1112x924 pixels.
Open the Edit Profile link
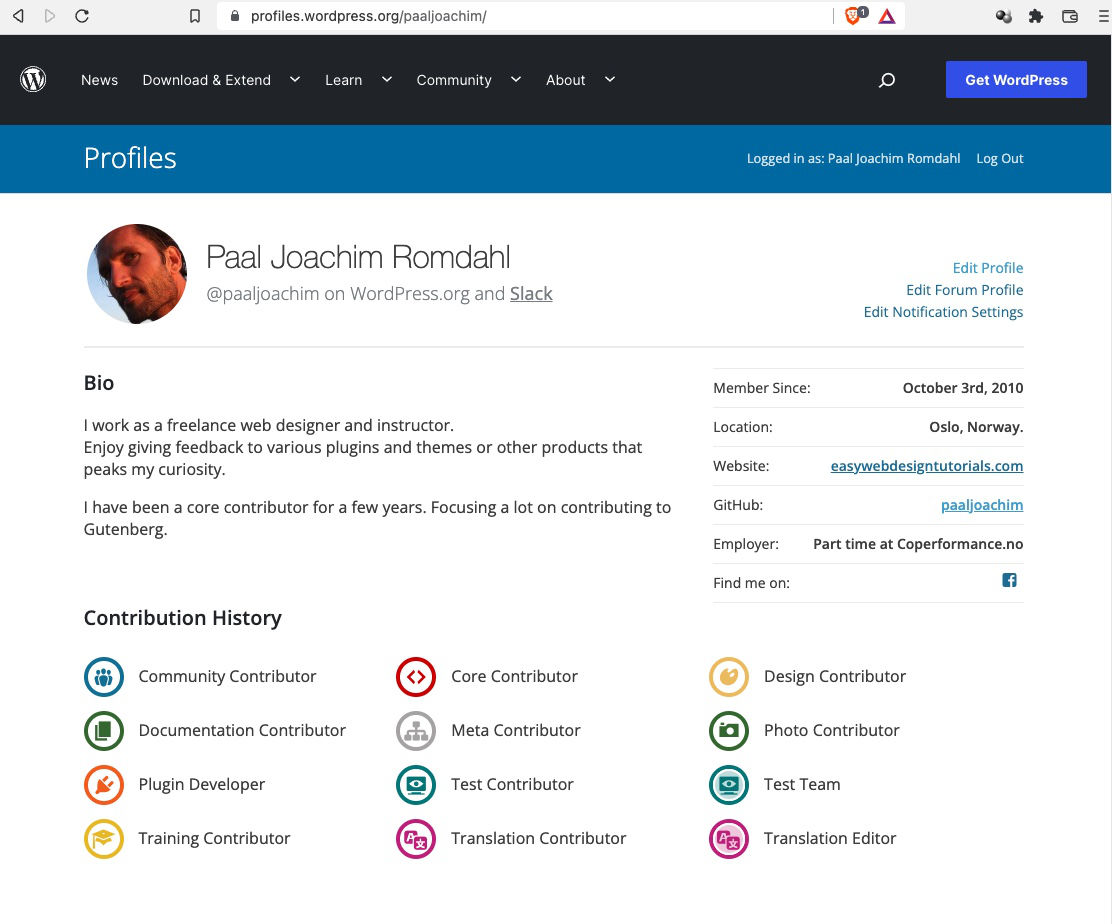pyautogui.click(x=987, y=268)
